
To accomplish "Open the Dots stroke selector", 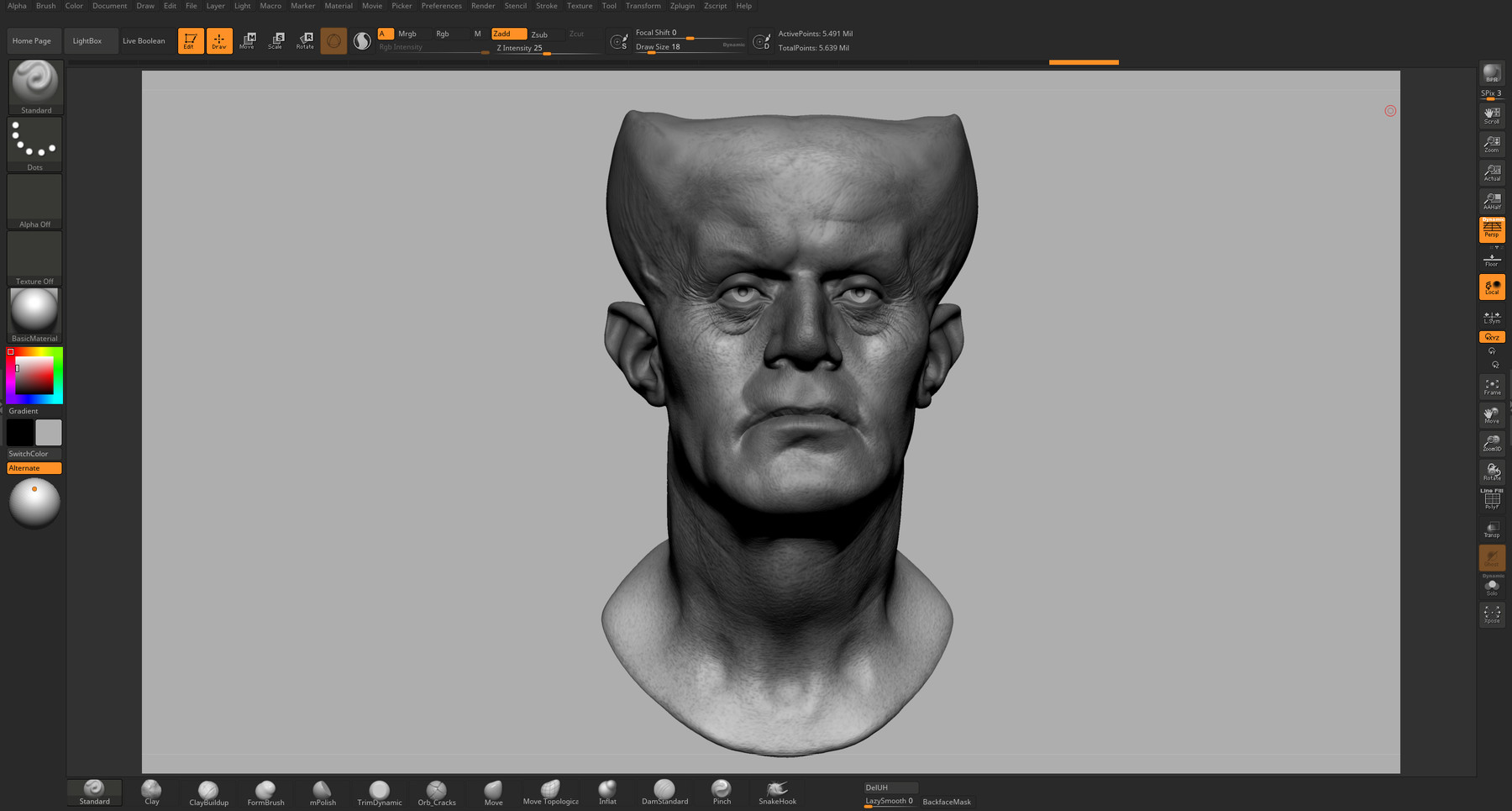I will [34, 141].
